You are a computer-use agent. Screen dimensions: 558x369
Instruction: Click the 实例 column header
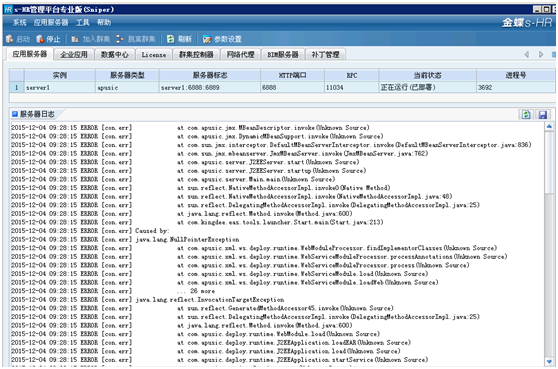tap(59, 75)
